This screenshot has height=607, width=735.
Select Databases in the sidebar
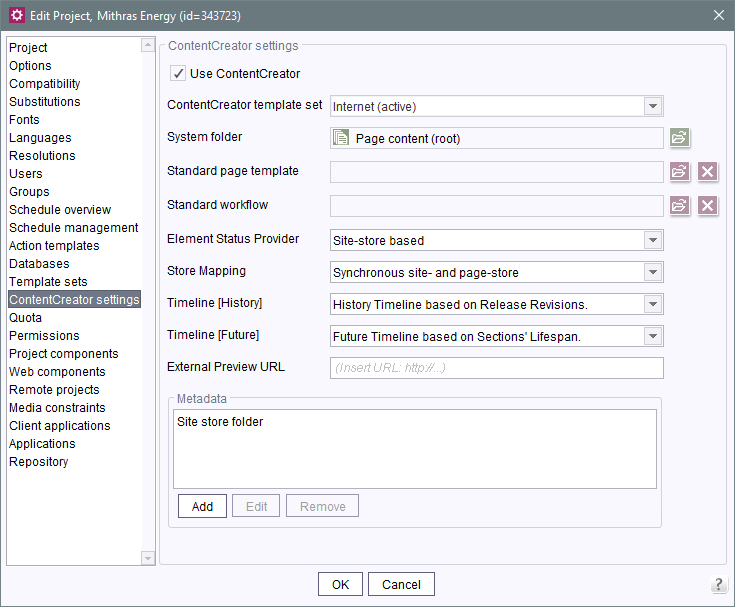point(39,263)
